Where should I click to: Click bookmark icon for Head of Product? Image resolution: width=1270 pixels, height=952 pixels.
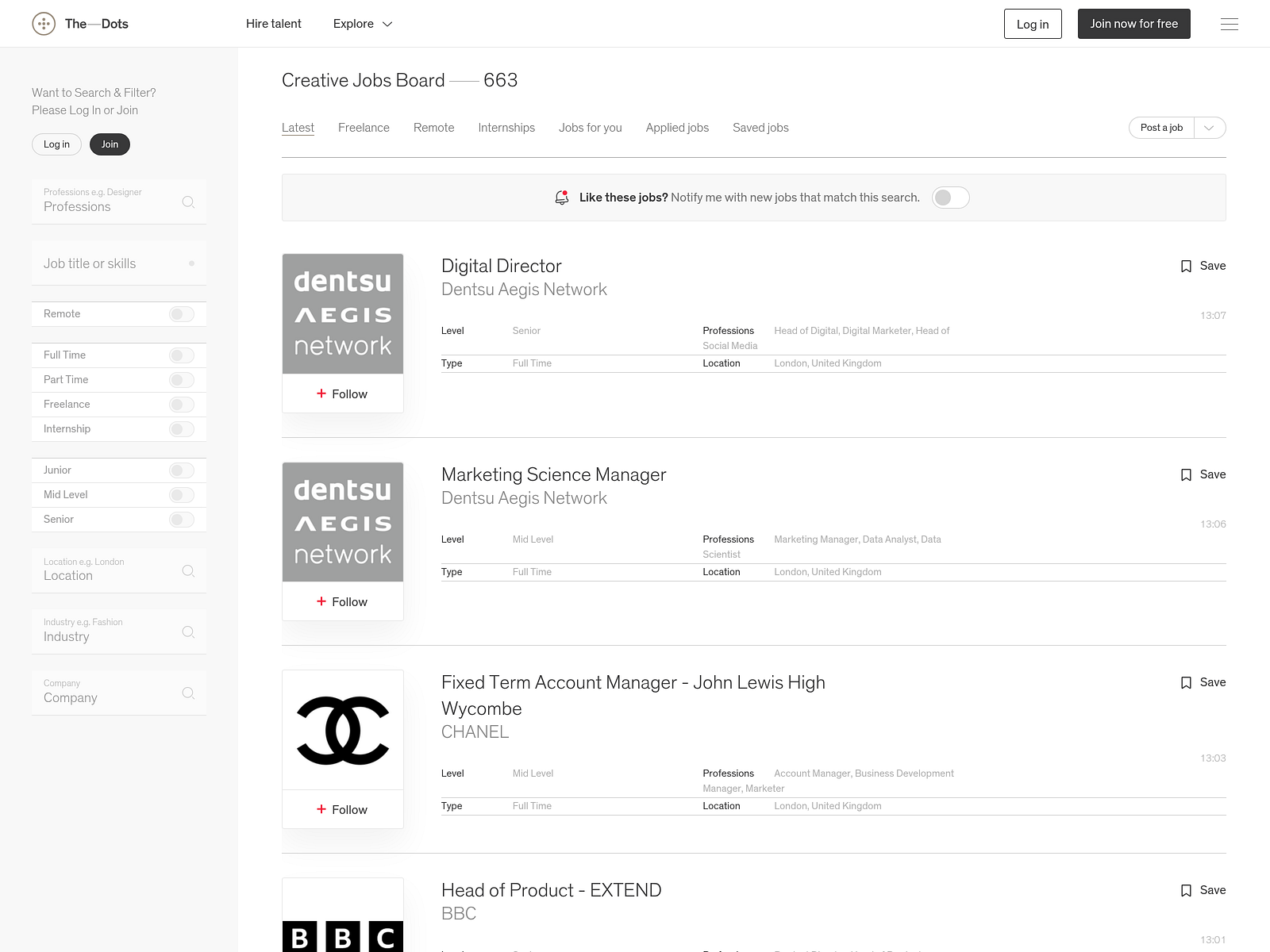coord(1186,890)
